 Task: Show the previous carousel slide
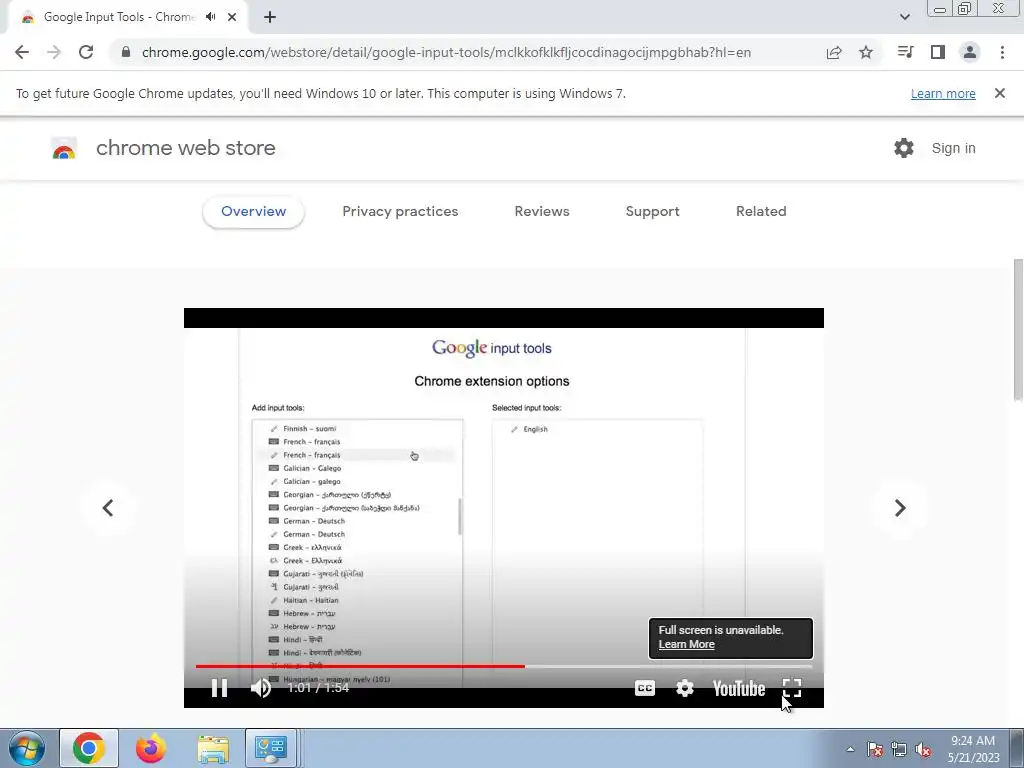point(108,508)
